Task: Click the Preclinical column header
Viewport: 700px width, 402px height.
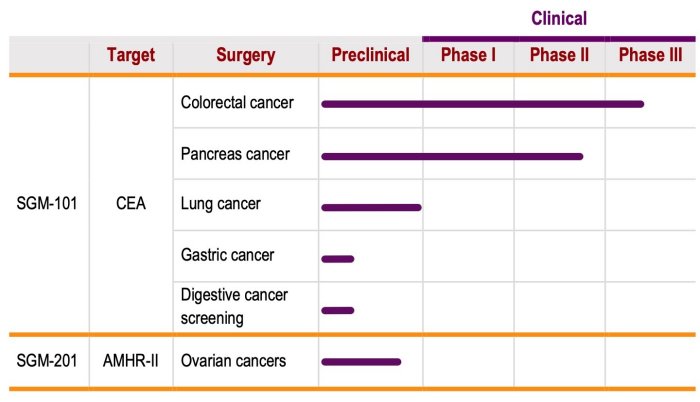Action: [370, 55]
